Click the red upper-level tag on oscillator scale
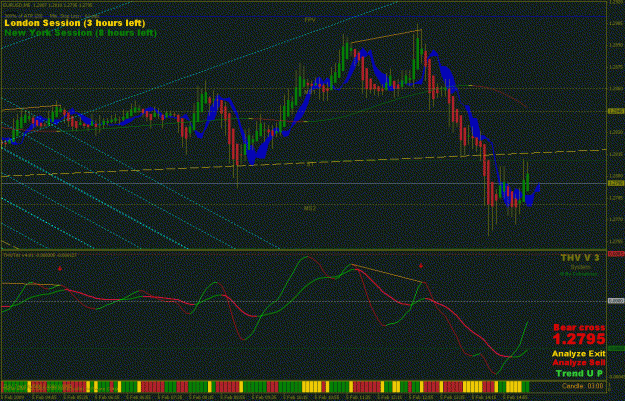Image resolution: width=625 pixels, height=401 pixels. tap(616, 254)
